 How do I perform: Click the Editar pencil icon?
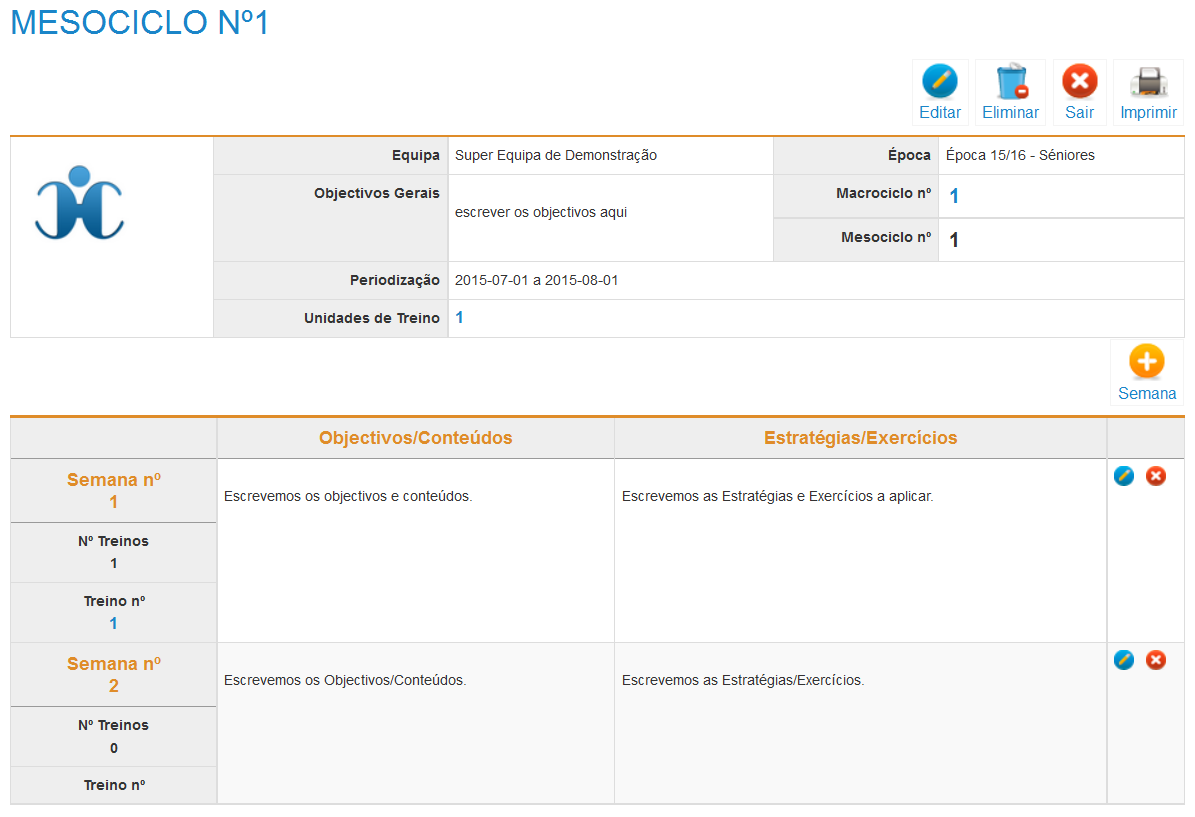(939, 82)
